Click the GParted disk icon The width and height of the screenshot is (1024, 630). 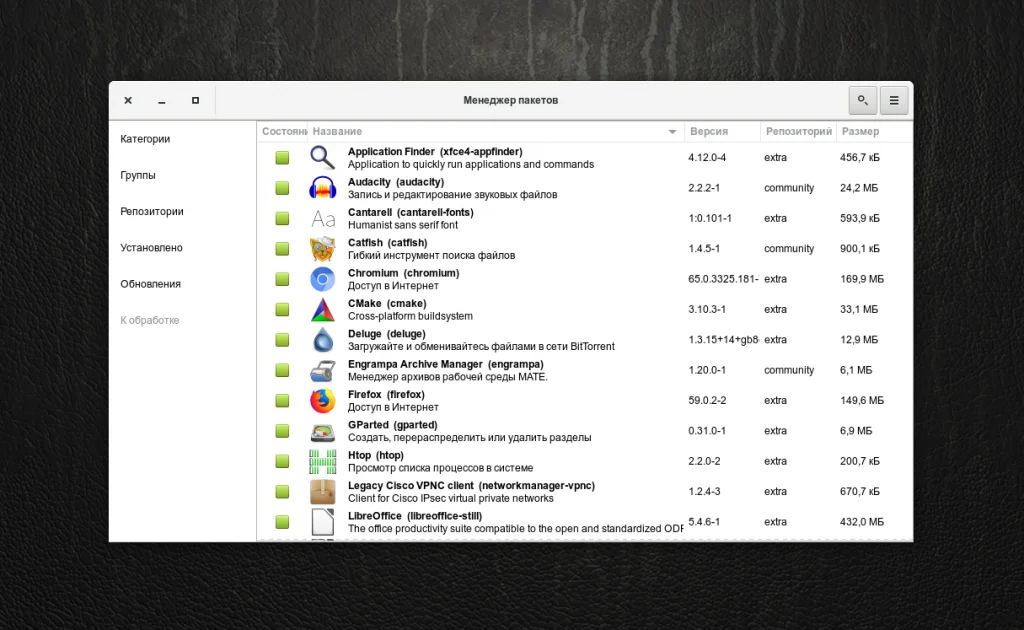(x=323, y=431)
